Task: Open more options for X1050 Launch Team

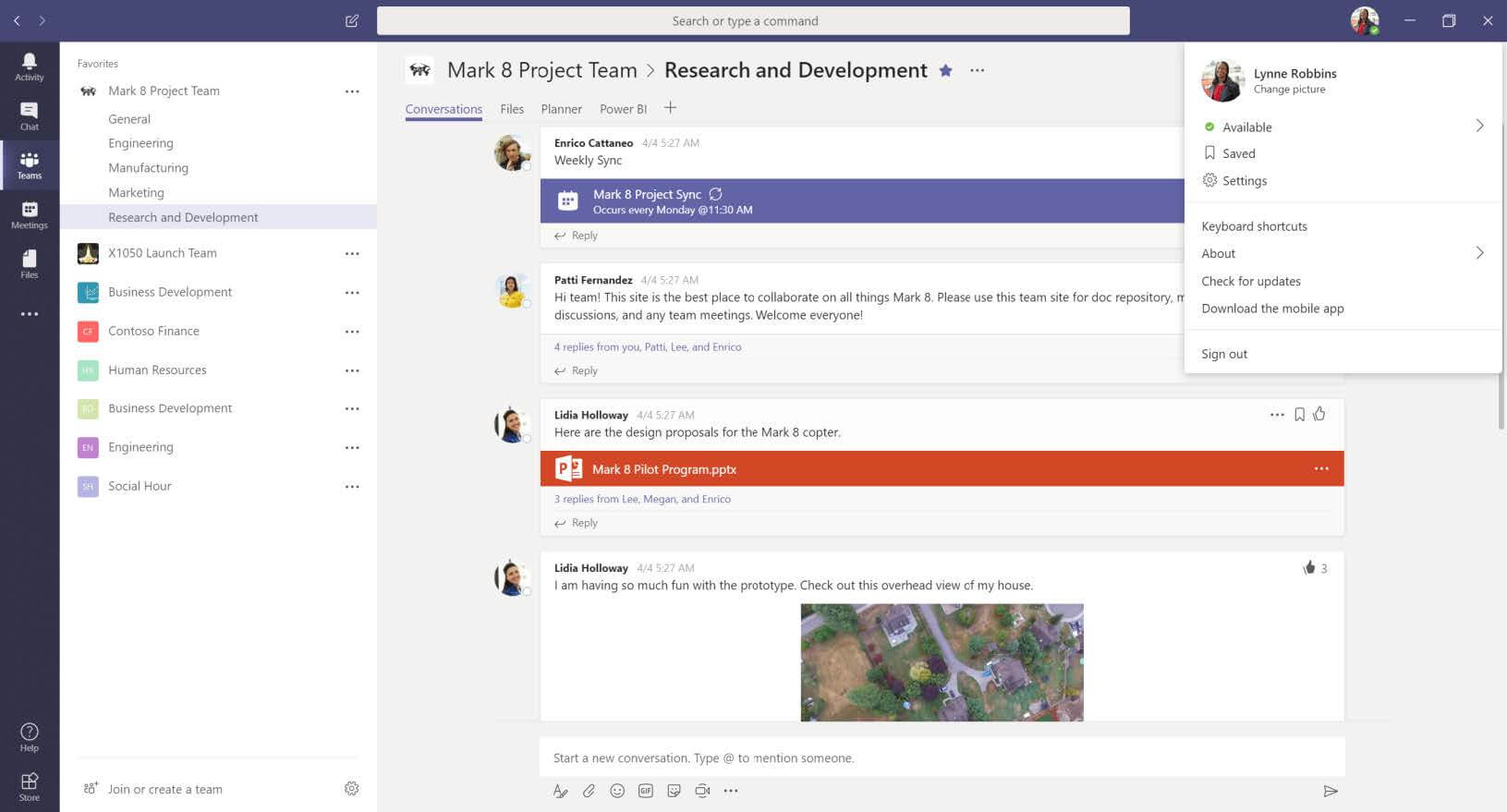Action: pos(352,253)
